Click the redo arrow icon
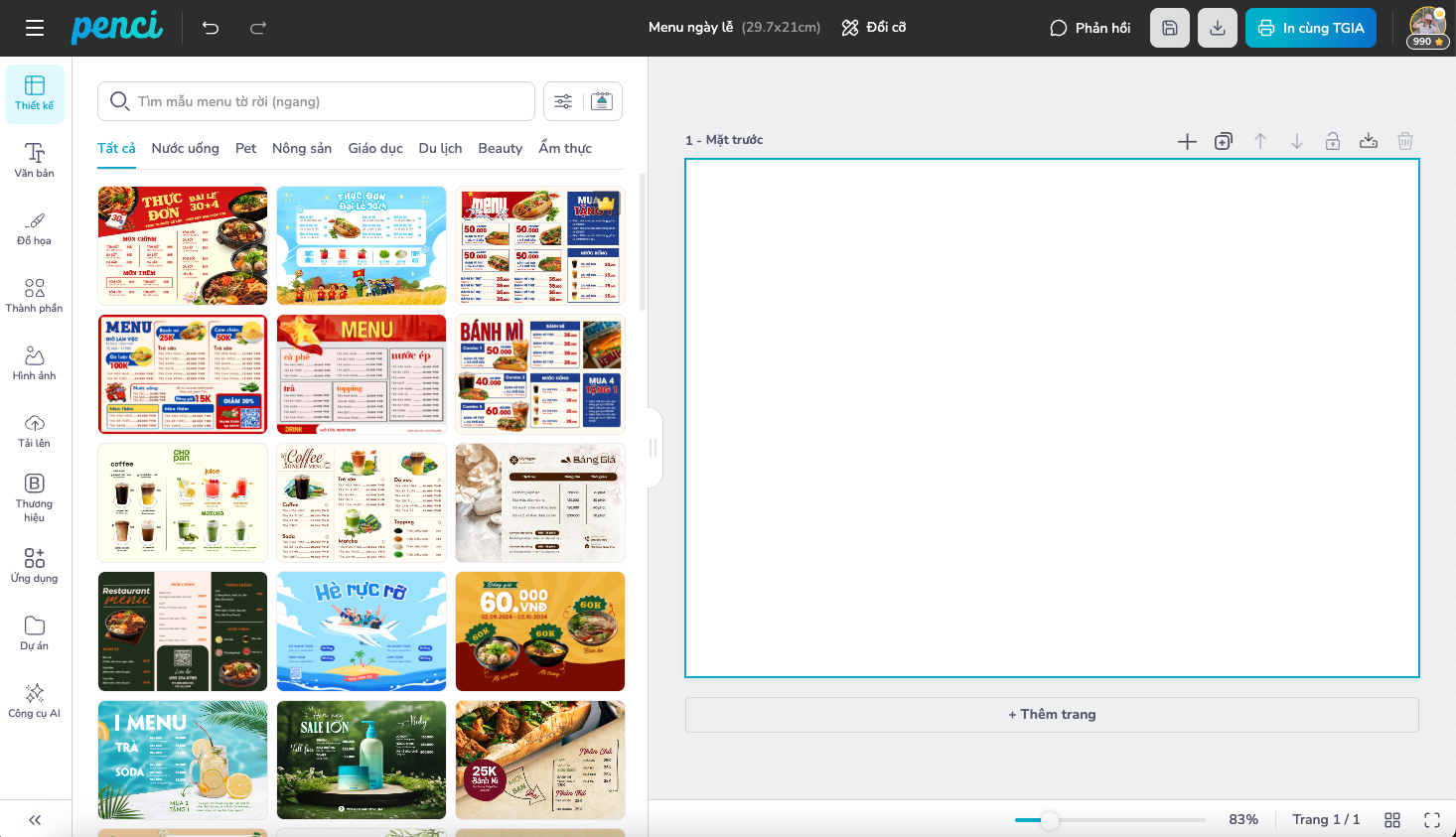This screenshot has width=1456, height=837. (x=258, y=28)
